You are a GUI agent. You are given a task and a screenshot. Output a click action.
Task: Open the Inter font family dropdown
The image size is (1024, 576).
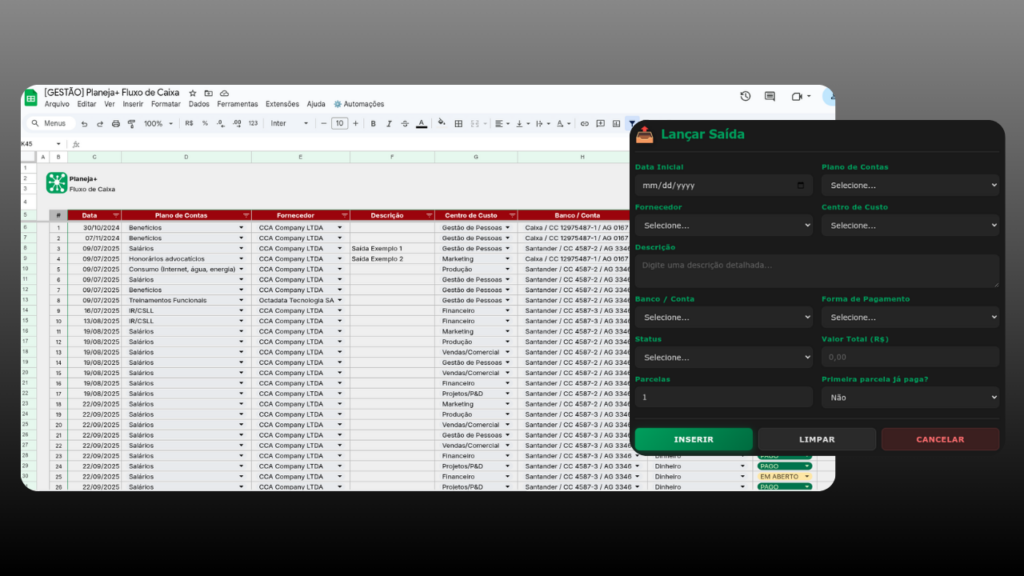[290, 124]
